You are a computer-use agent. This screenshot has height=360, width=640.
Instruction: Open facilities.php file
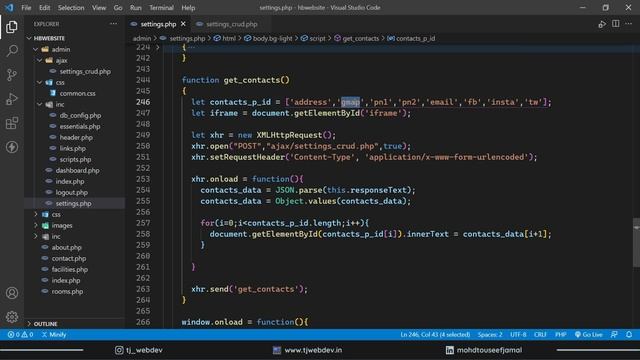69,269
